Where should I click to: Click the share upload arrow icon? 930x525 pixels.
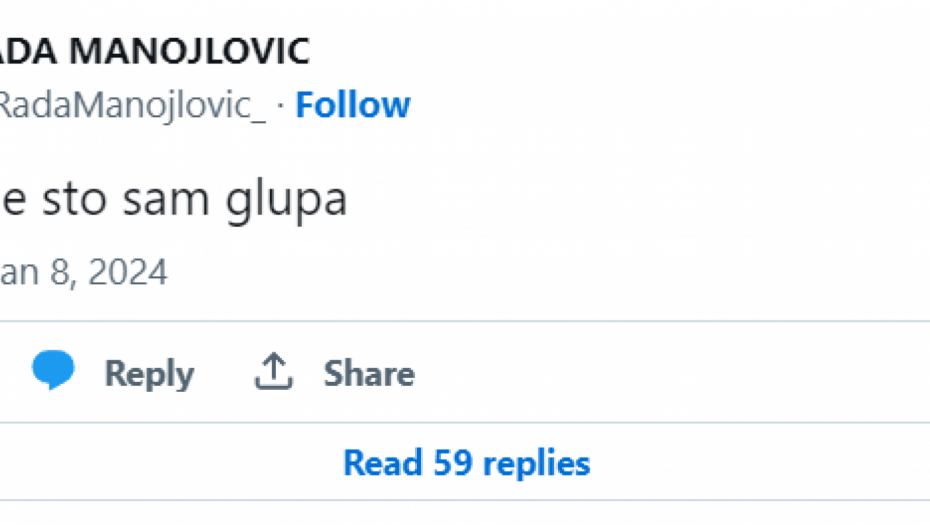[x=273, y=372]
